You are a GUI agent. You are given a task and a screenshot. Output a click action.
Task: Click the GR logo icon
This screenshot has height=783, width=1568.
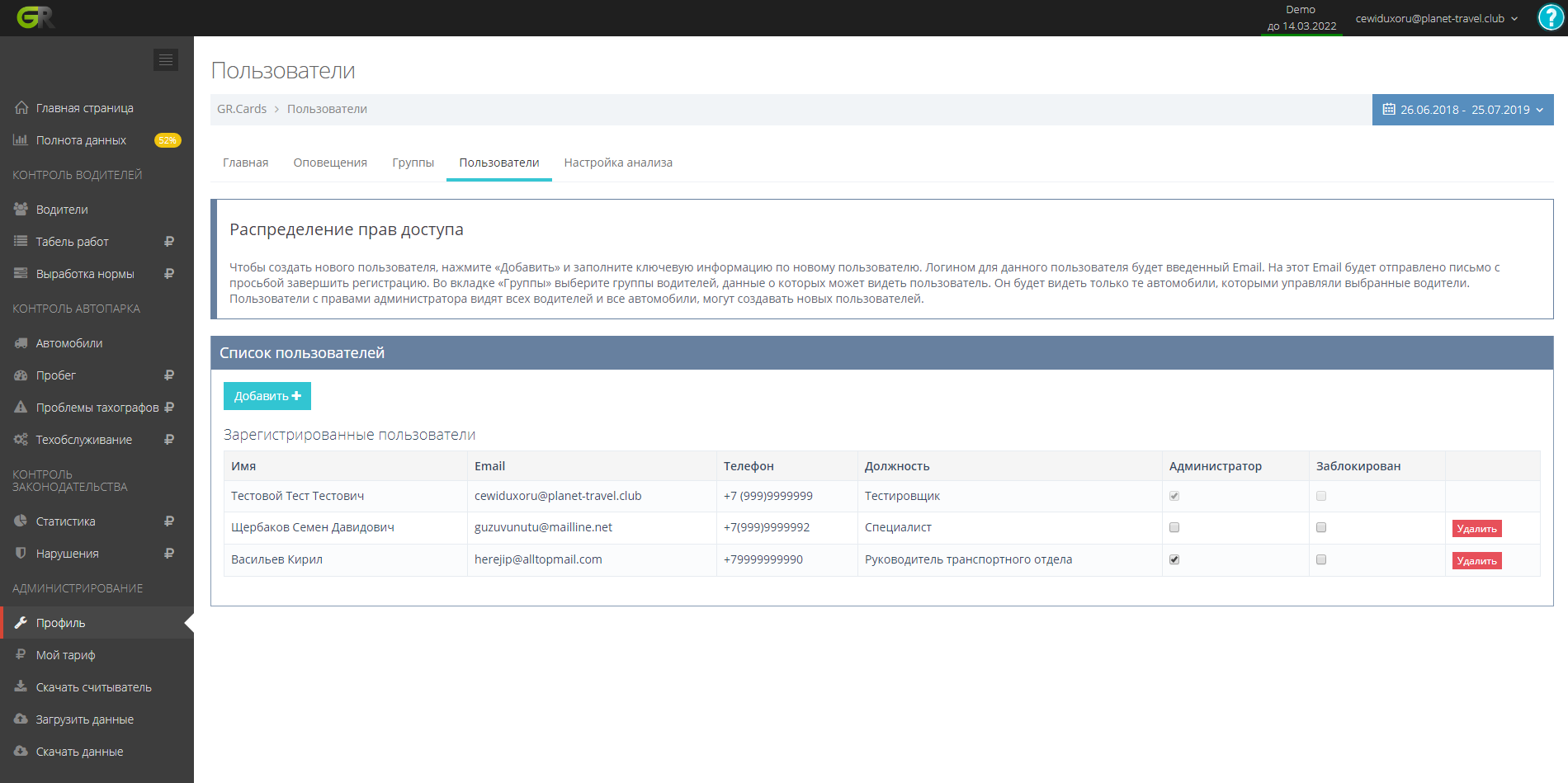[35, 17]
